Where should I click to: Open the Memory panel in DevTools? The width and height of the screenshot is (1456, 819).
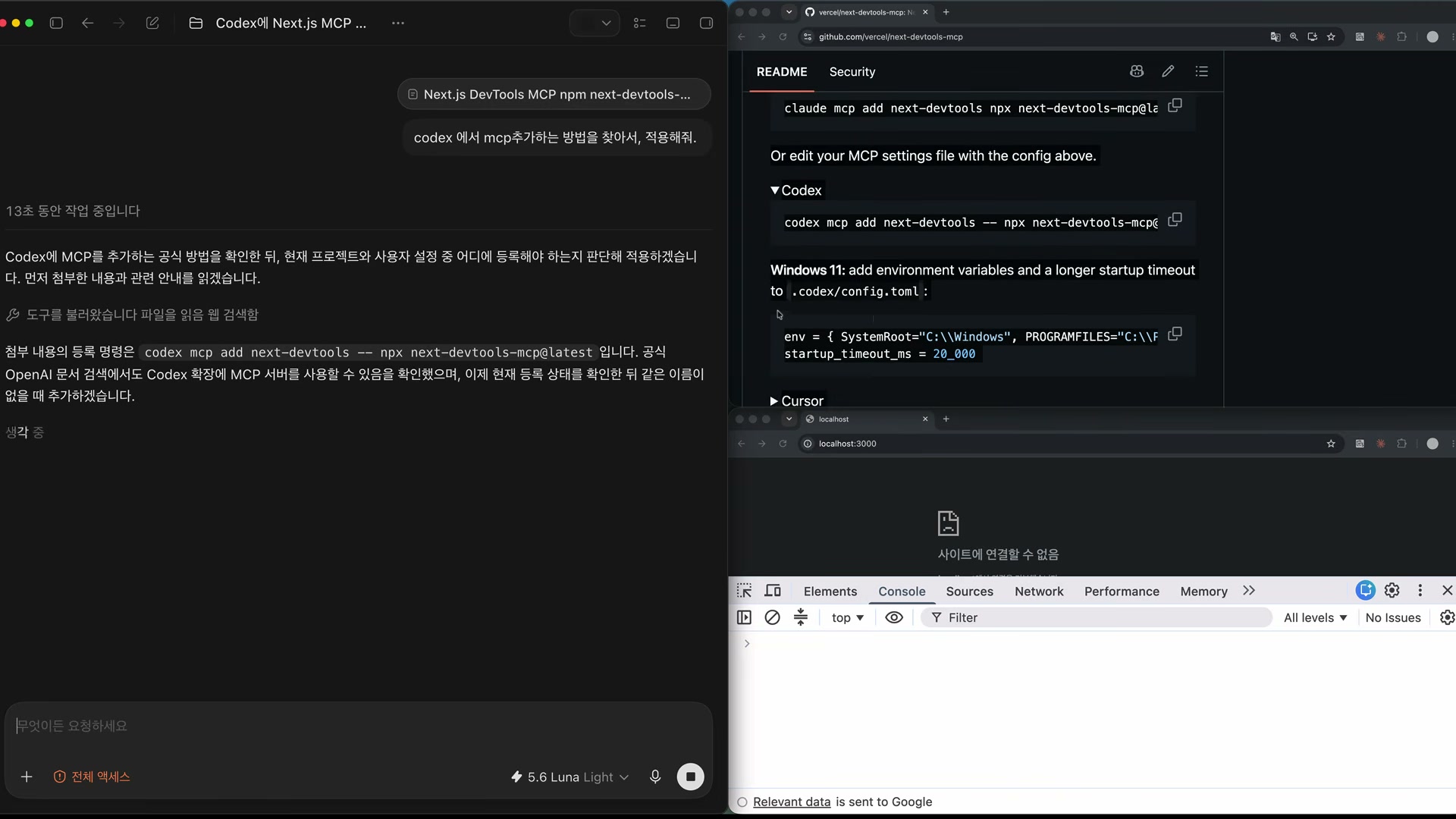click(x=1203, y=591)
